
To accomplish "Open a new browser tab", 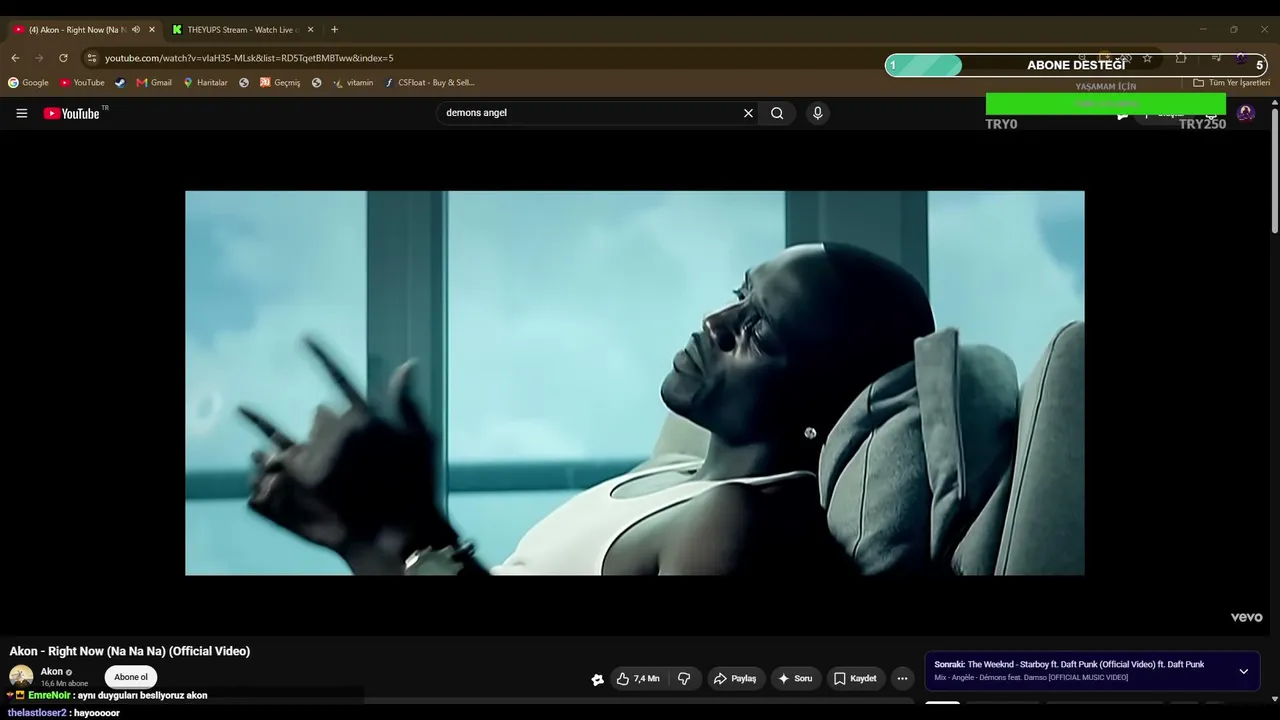I will point(334,30).
